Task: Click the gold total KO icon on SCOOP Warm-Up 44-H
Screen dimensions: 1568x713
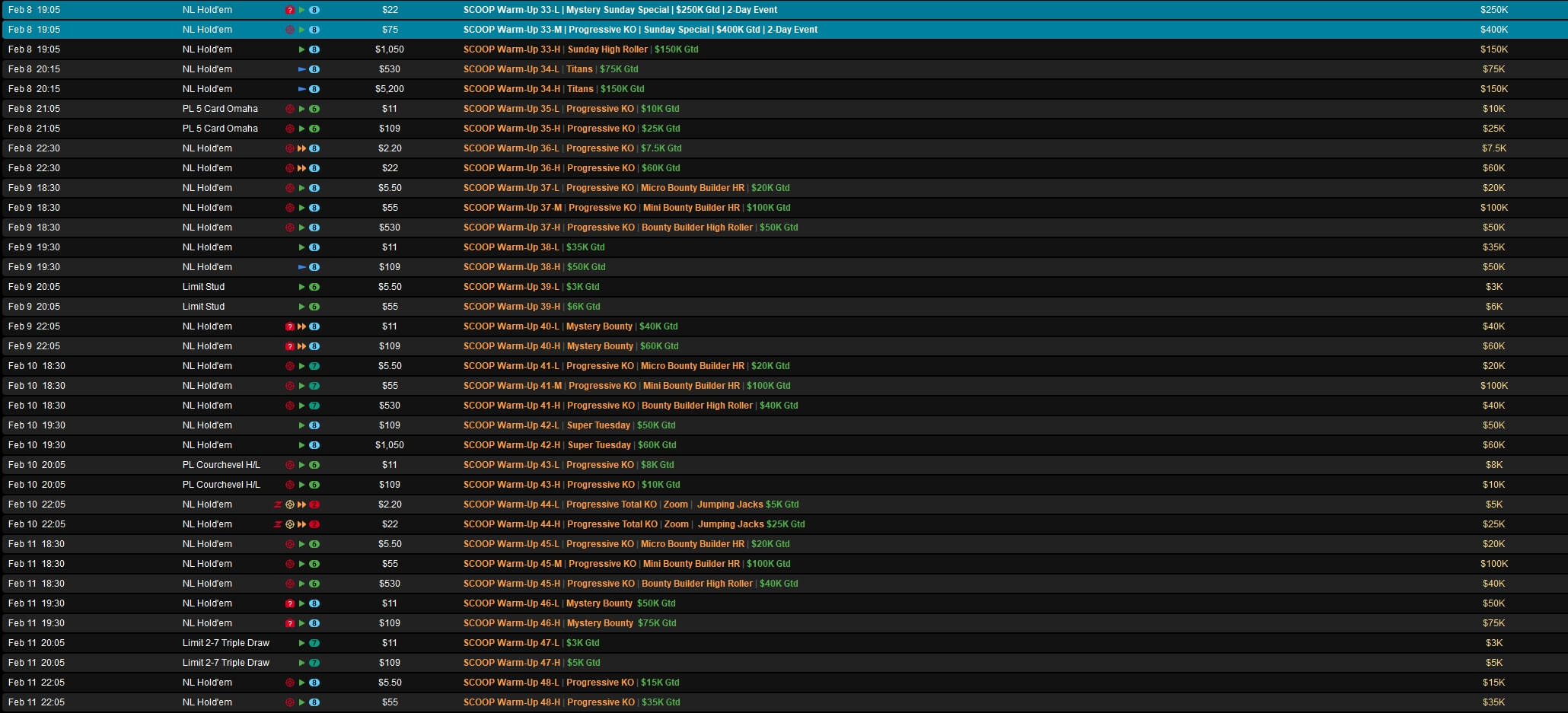Action: tap(289, 524)
